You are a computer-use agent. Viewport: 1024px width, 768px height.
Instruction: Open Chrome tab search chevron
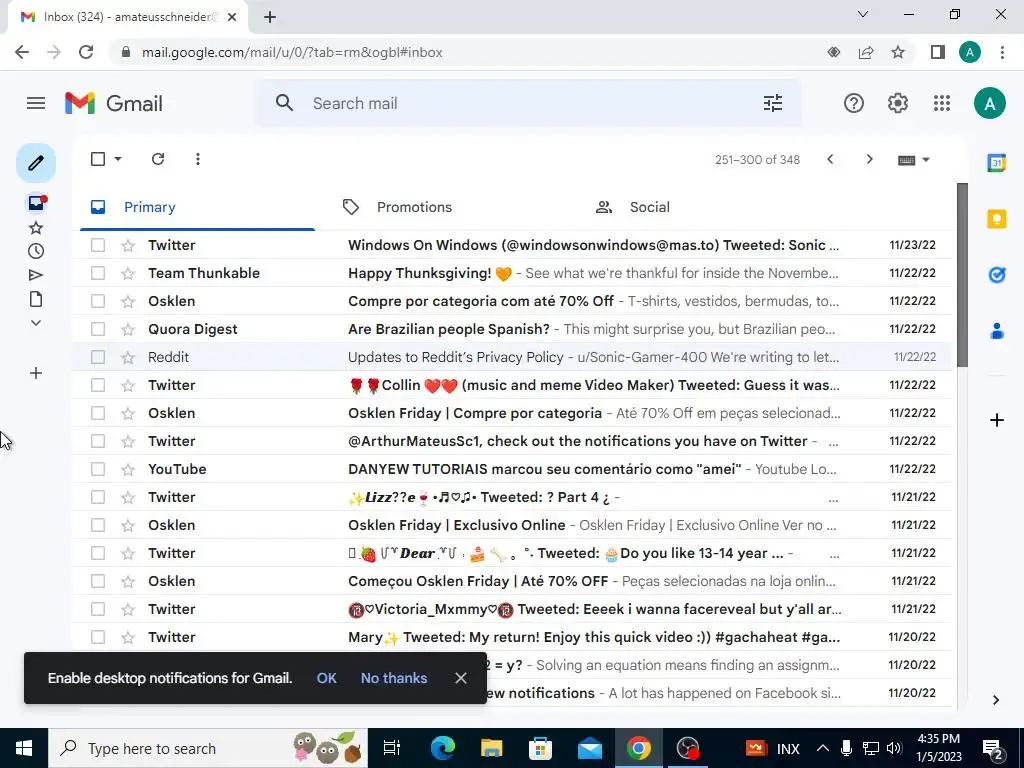click(863, 14)
